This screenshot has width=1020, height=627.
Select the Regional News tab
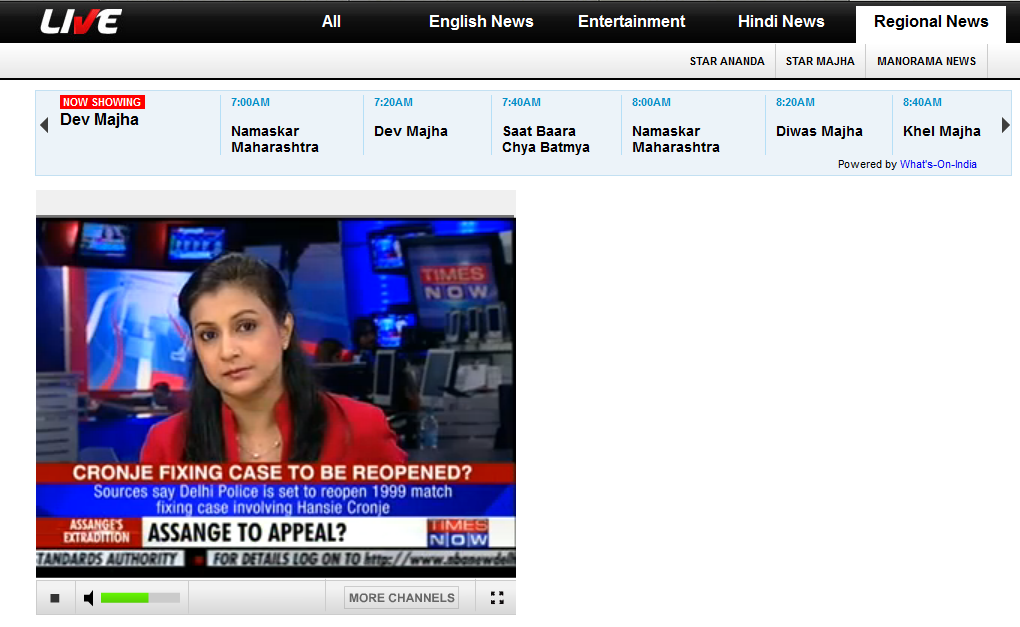pos(931,23)
